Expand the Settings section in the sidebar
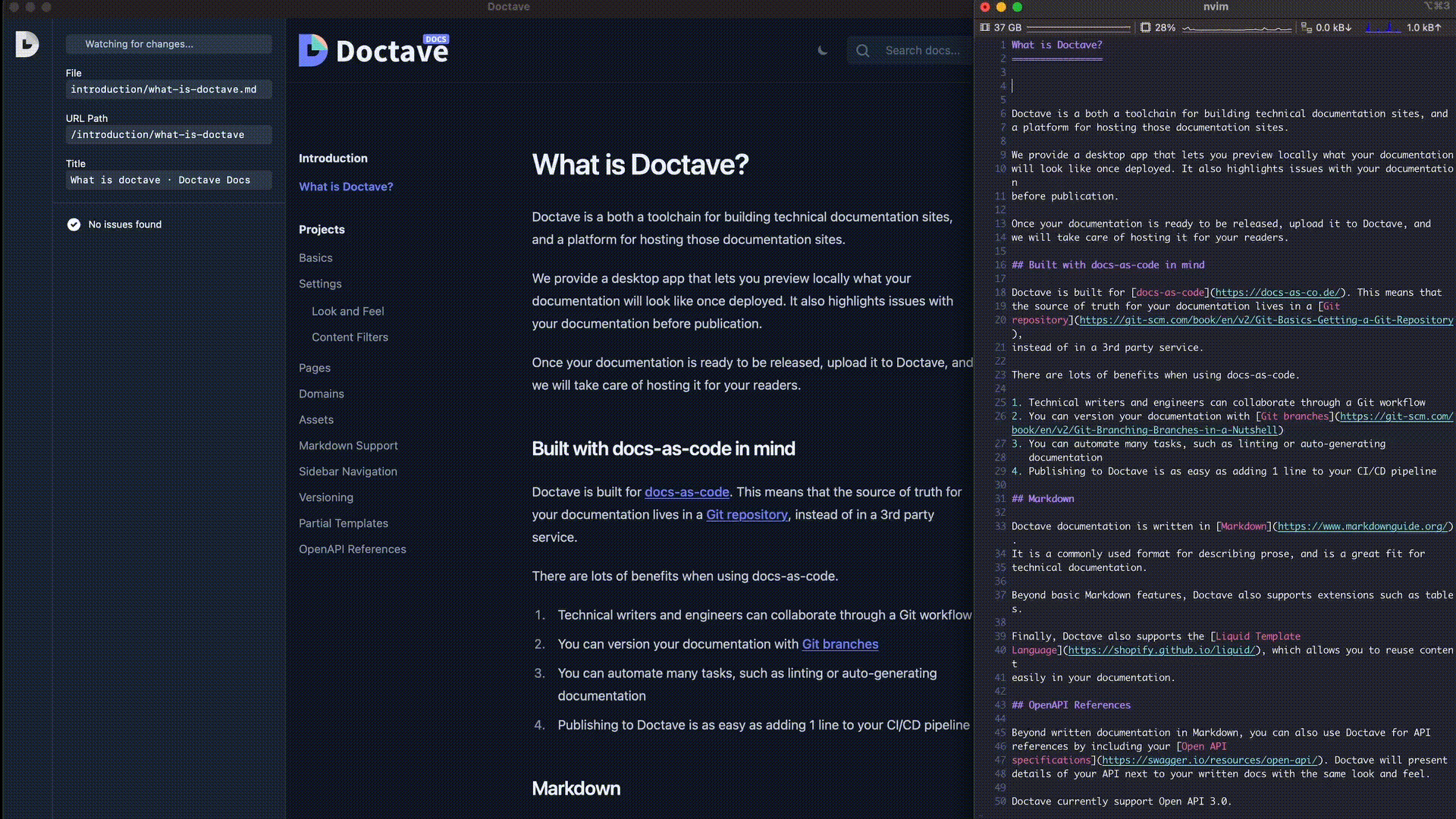The width and height of the screenshot is (1456, 819). 320,284
